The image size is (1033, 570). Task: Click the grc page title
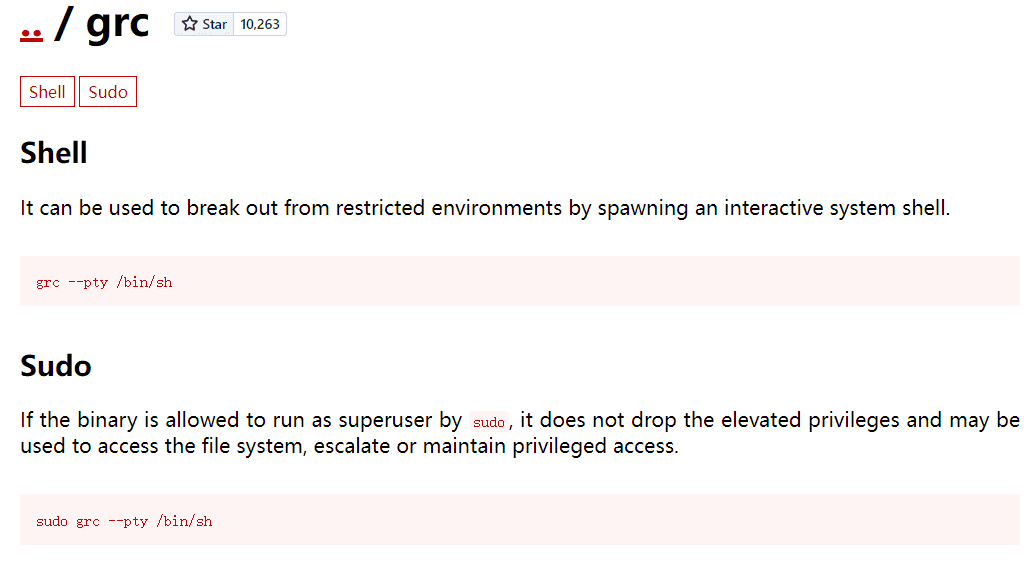point(117,24)
